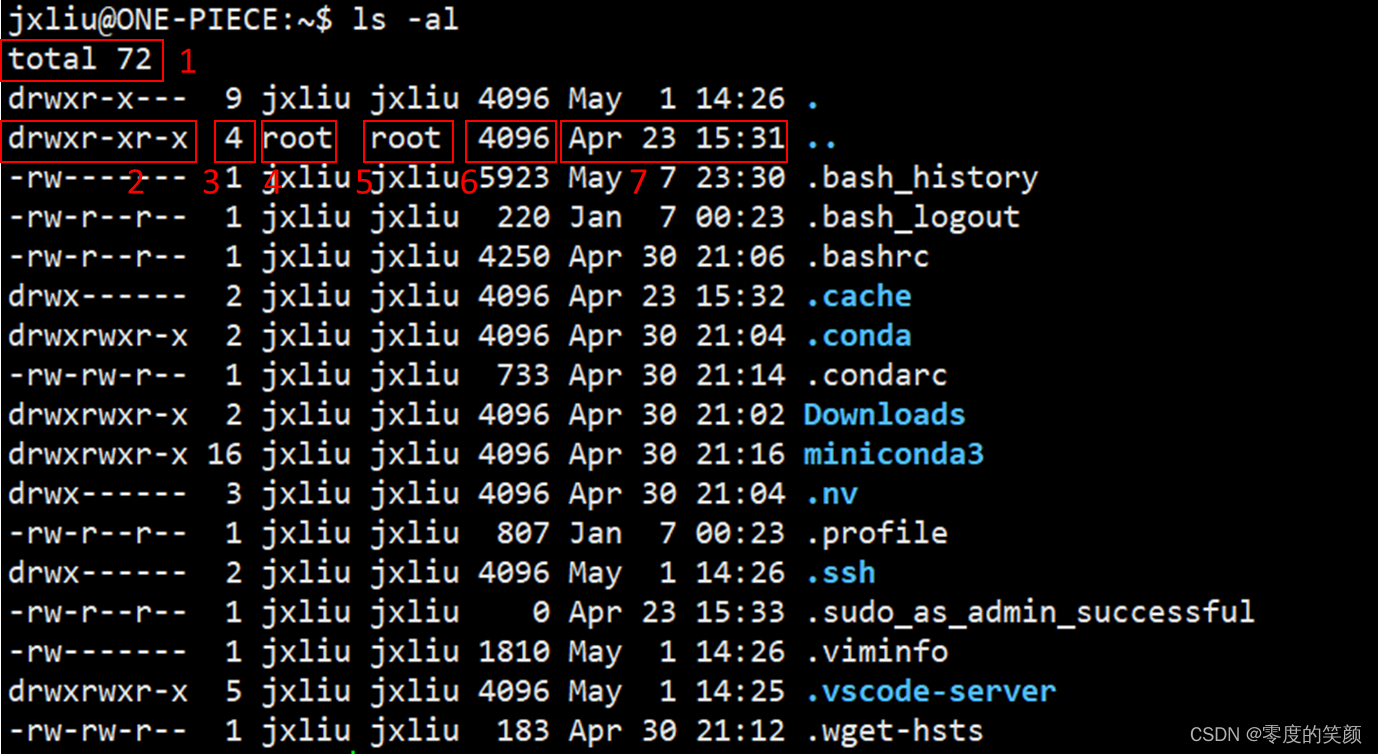Click the time '21:02' of Downloads
The width and height of the screenshot is (1378, 754).
click(x=740, y=415)
